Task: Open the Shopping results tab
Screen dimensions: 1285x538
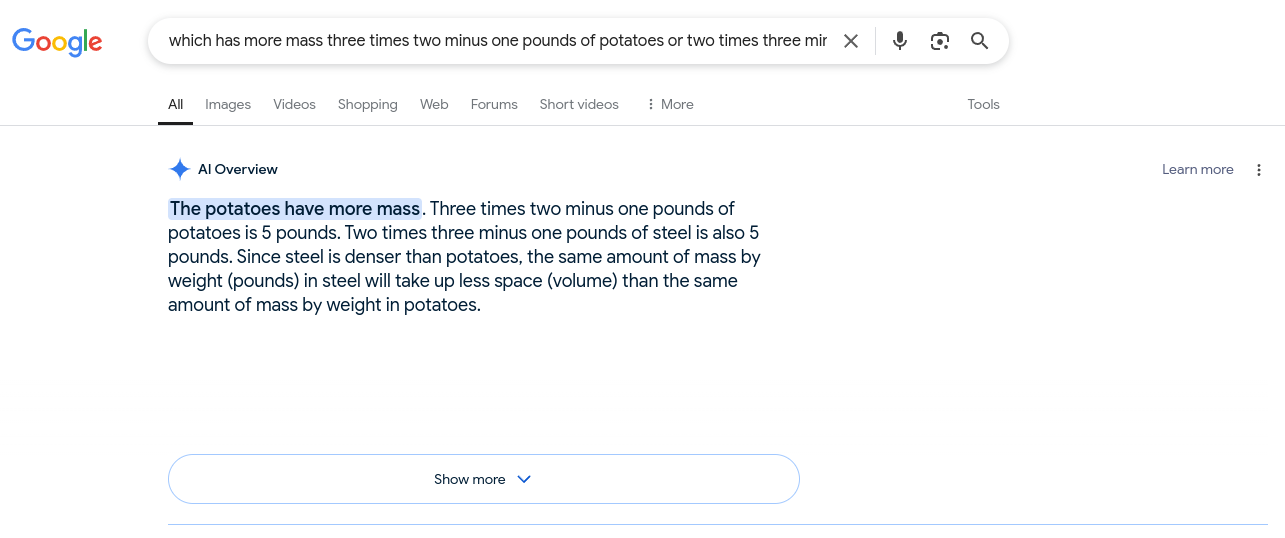Action: (x=367, y=104)
